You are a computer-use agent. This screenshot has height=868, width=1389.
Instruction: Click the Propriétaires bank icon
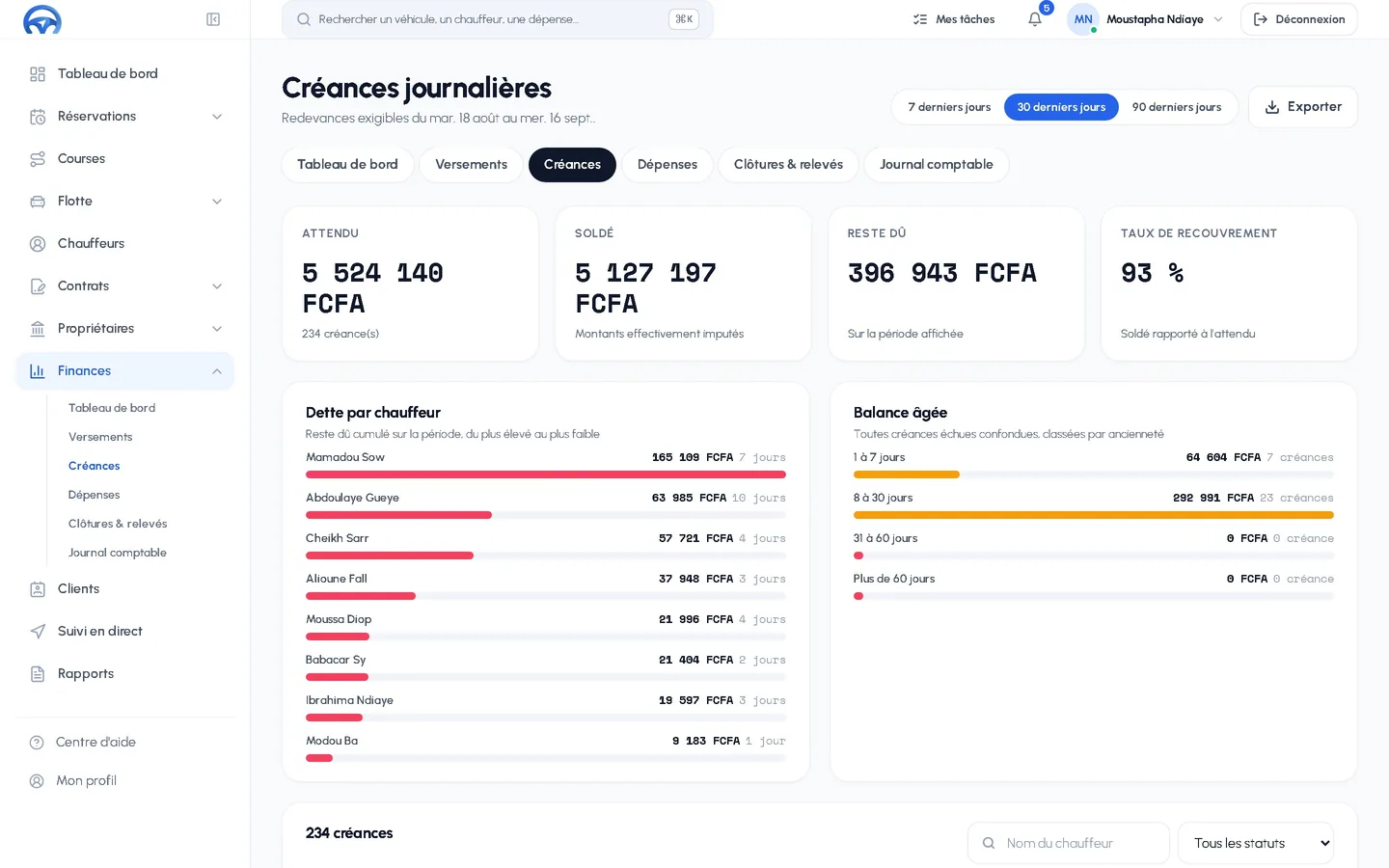pyautogui.click(x=38, y=329)
